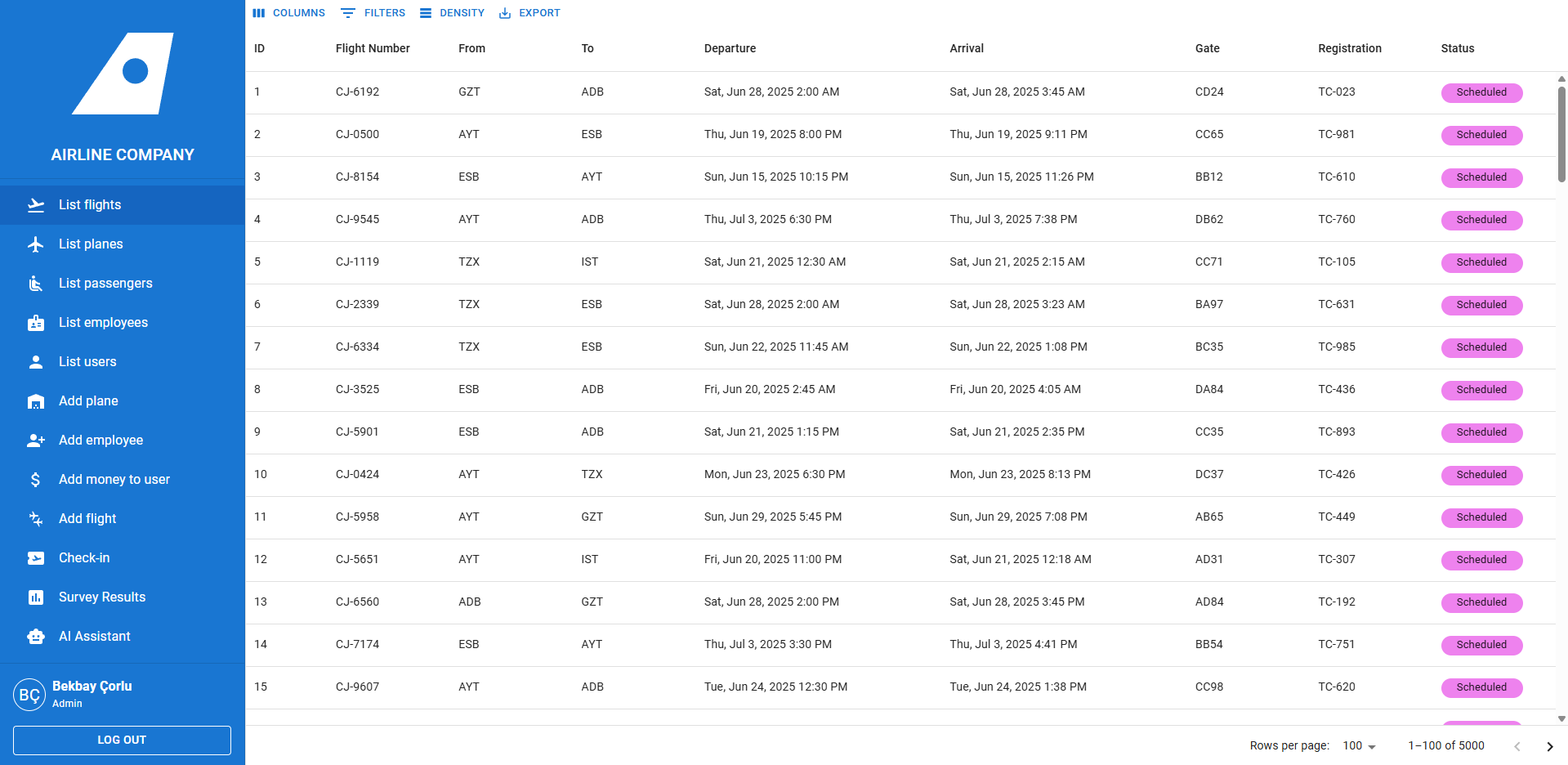Open List passengers via its icon
Viewport: 1568px width, 765px height.
36,283
